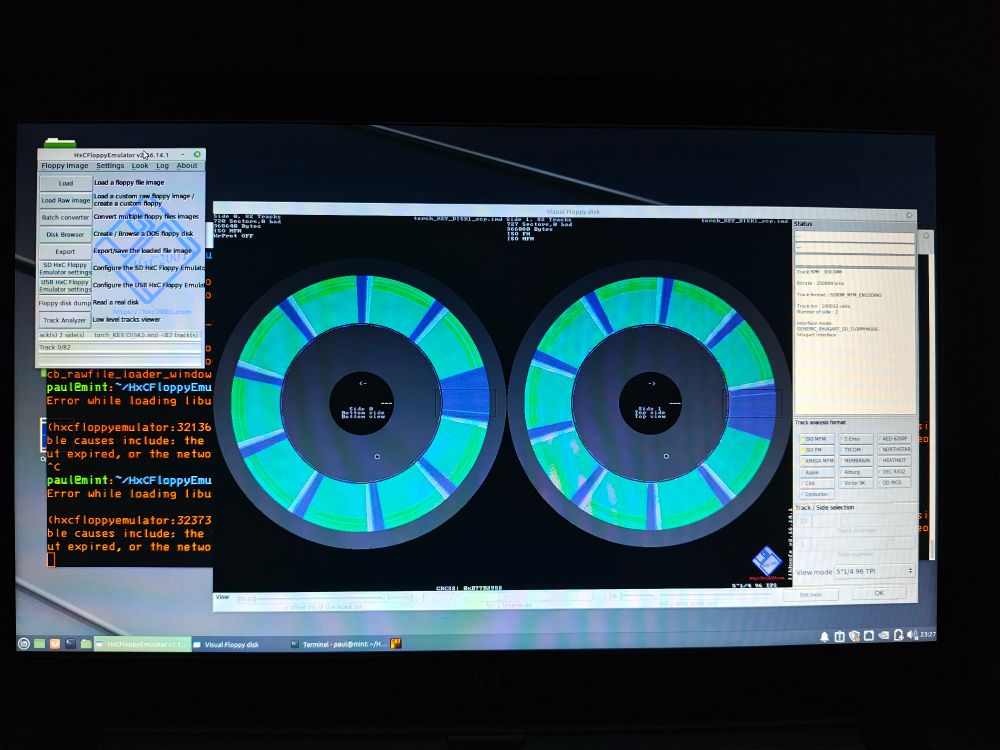Open USB HxC Floppy Emulator settings
This screenshot has width=1000, height=750.
[x=64, y=286]
